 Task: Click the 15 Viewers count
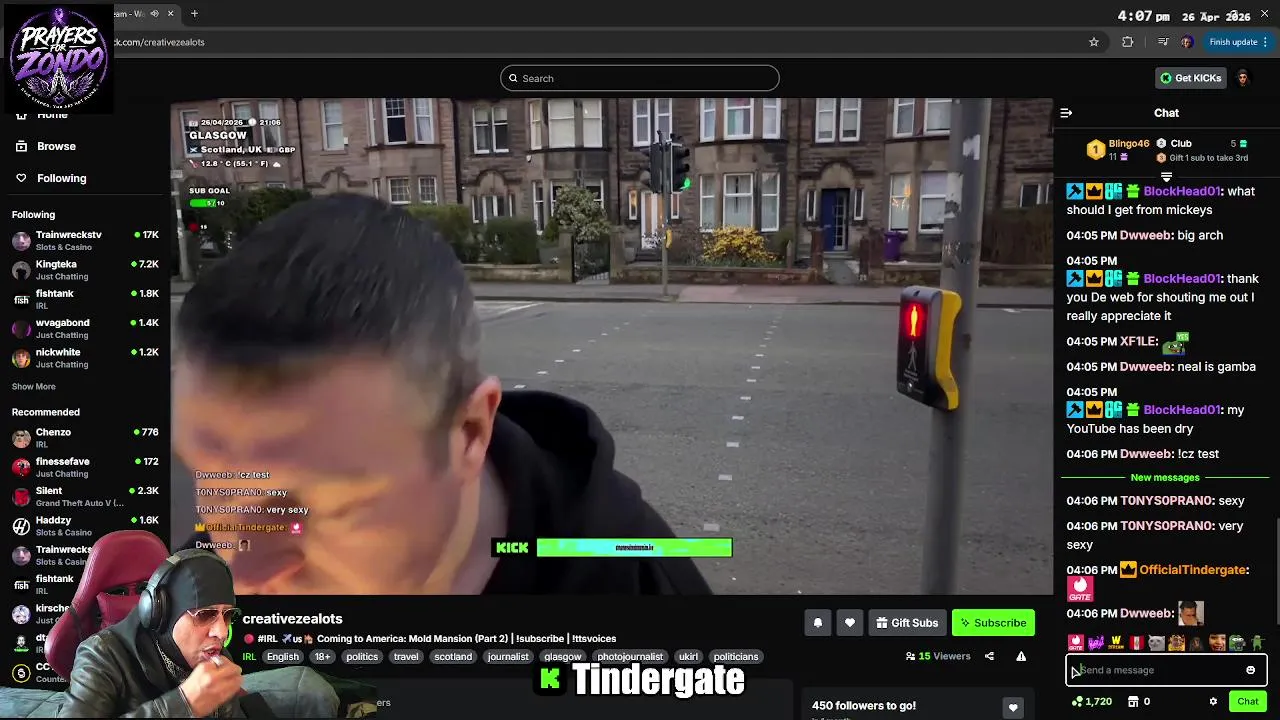click(x=938, y=656)
